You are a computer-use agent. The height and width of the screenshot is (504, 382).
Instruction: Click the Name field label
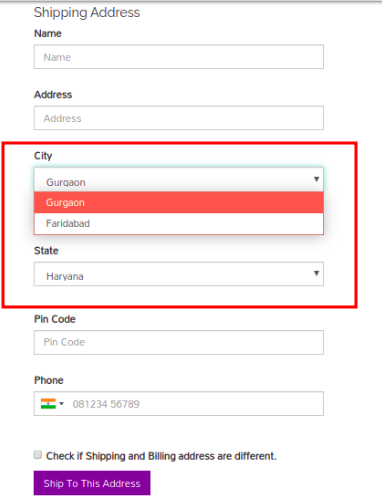click(x=48, y=33)
